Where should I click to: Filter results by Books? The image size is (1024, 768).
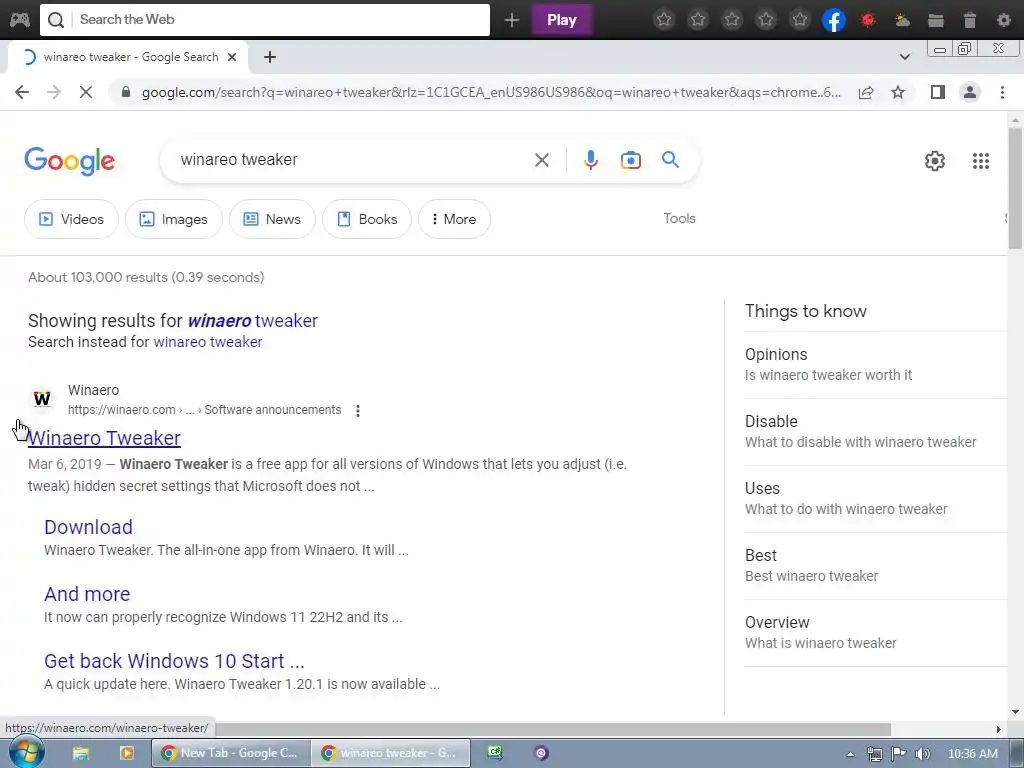366,219
